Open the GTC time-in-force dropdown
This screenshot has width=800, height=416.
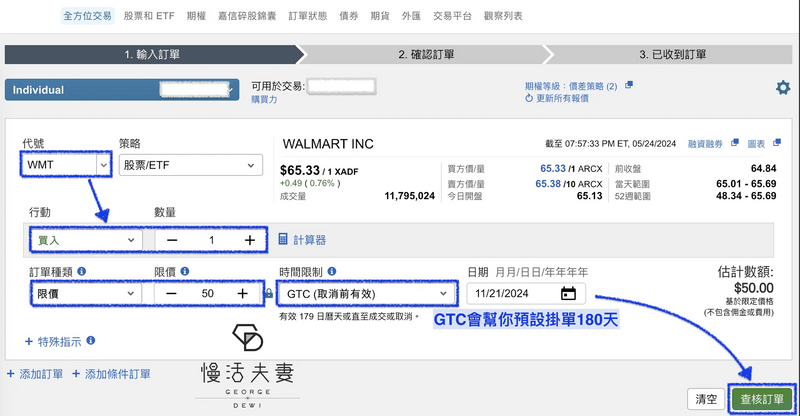367,293
